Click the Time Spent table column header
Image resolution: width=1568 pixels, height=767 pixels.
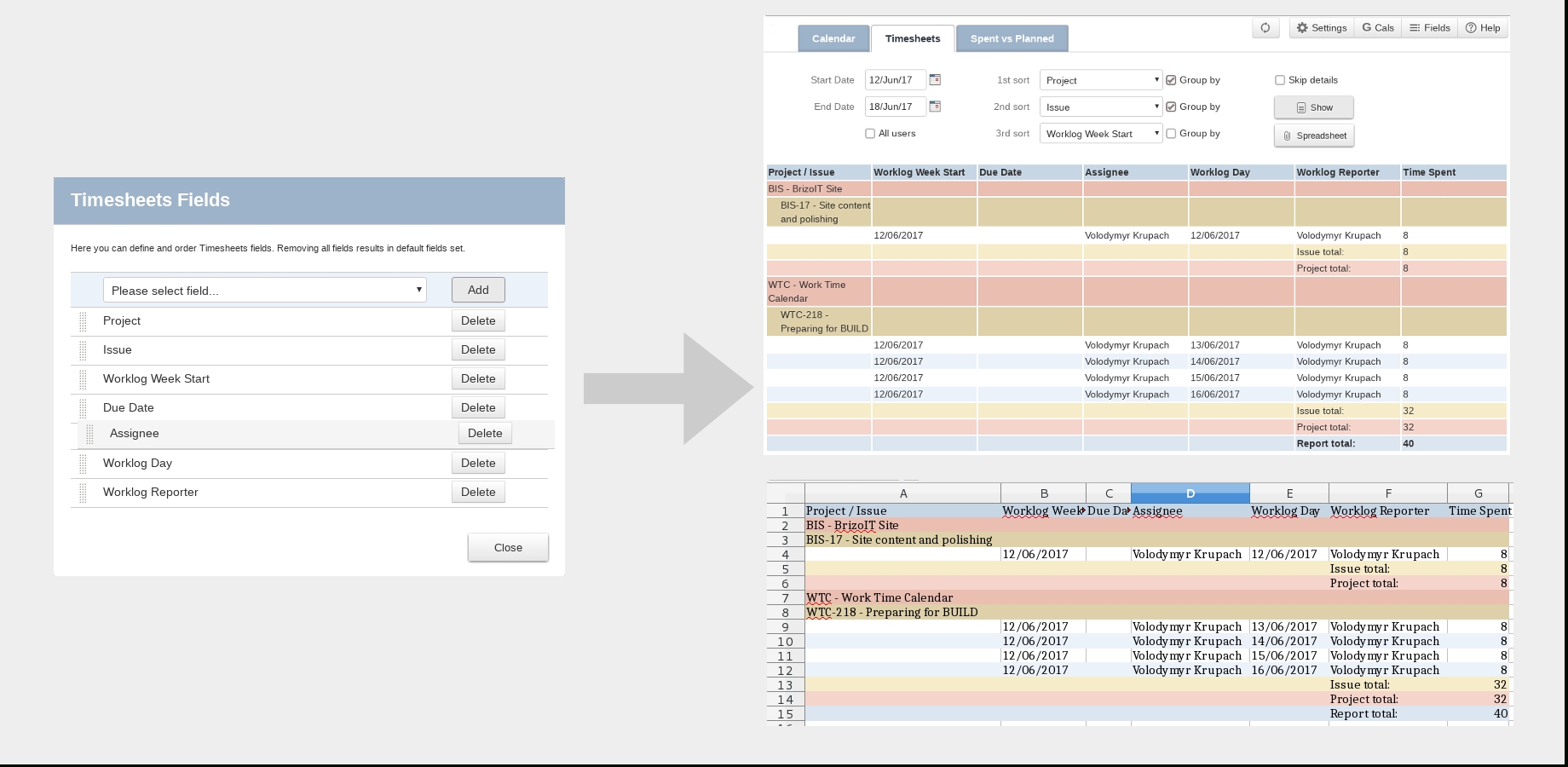point(1454,172)
